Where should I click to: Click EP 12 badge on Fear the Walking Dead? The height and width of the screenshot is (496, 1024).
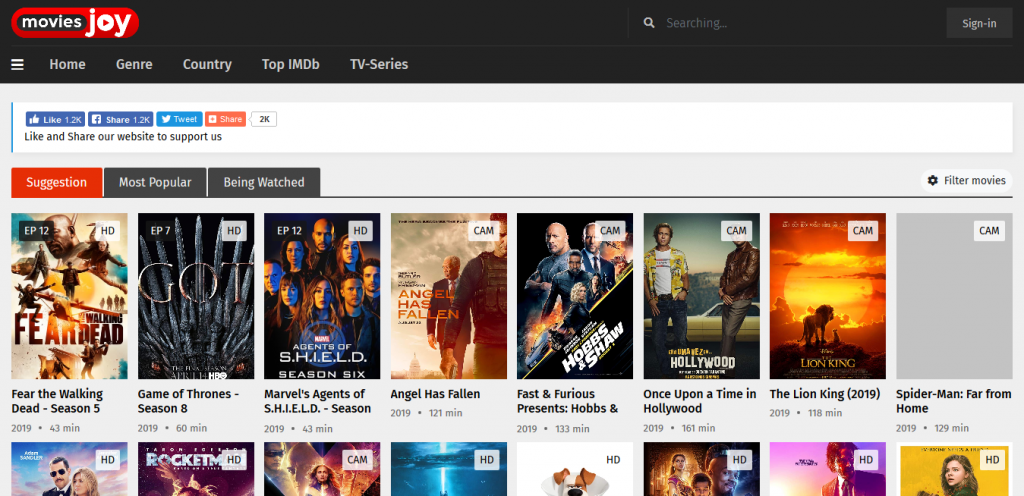pos(37,230)
